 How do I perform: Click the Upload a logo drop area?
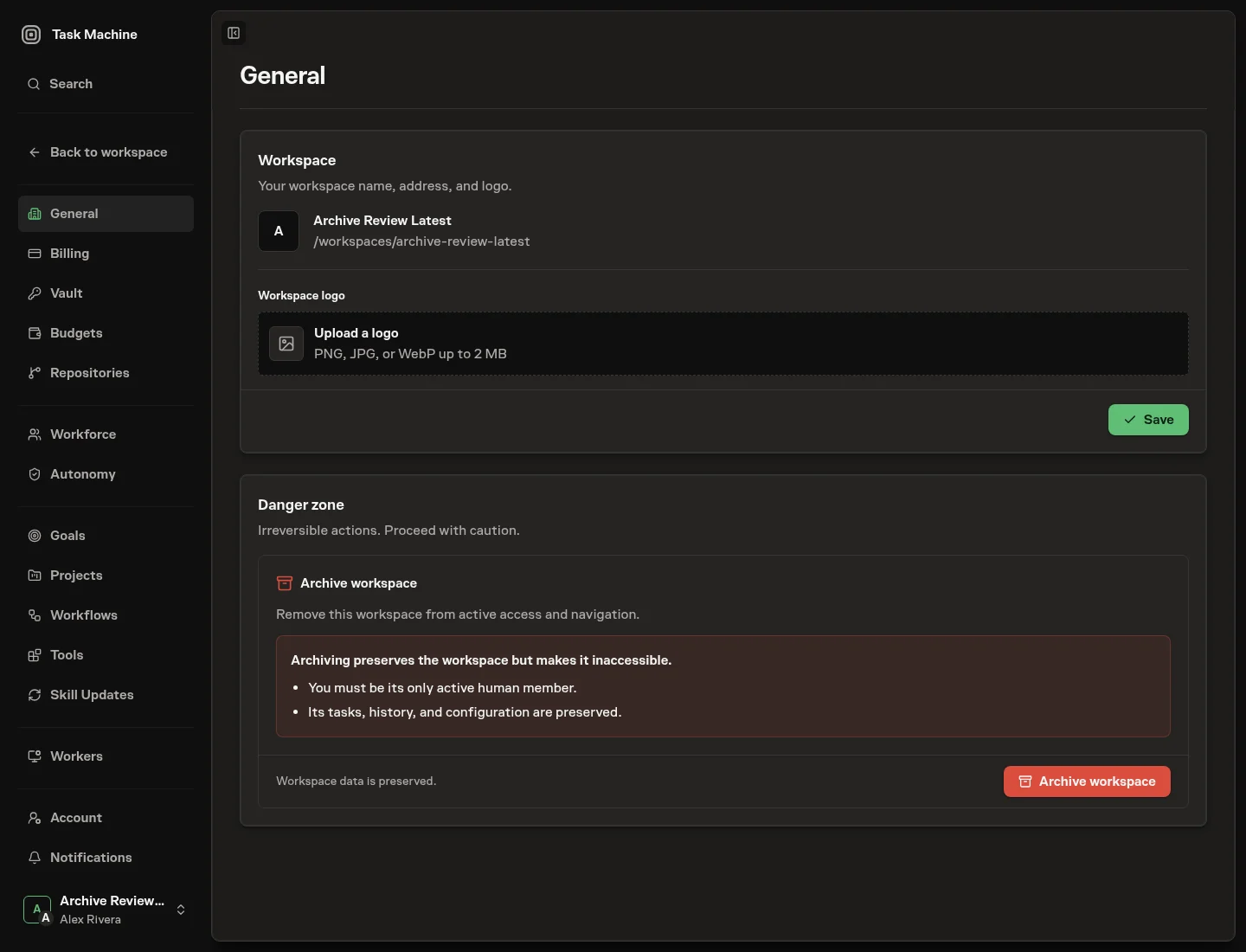click(x=723, y=344)
